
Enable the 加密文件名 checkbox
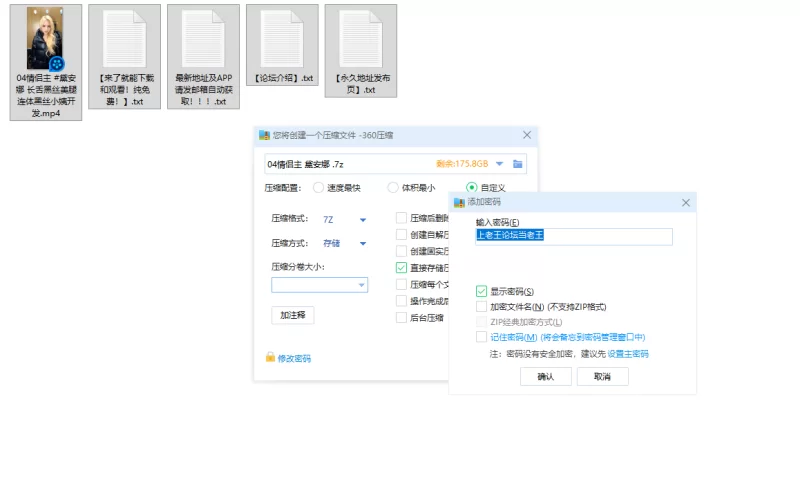click(x=482, y=307)
